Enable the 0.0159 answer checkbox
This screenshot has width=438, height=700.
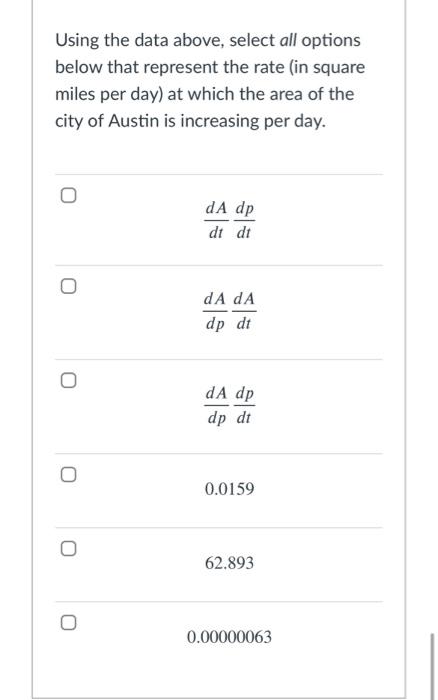[x=68, y=475]
